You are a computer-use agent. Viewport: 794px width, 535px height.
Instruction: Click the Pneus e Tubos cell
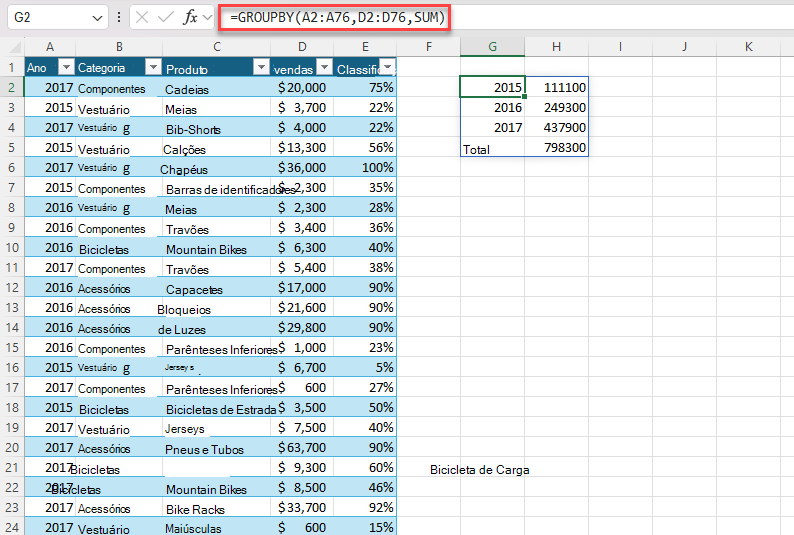217,447
